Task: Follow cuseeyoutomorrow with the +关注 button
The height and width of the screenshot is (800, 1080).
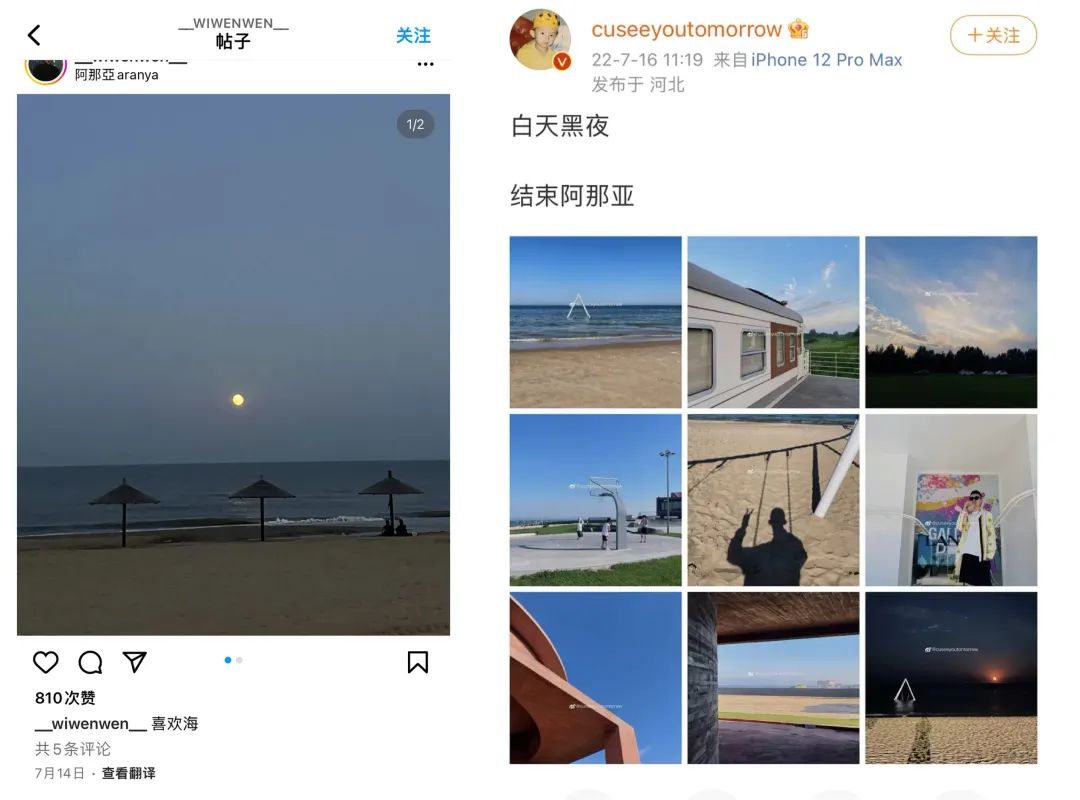Action: coord(993,35)
